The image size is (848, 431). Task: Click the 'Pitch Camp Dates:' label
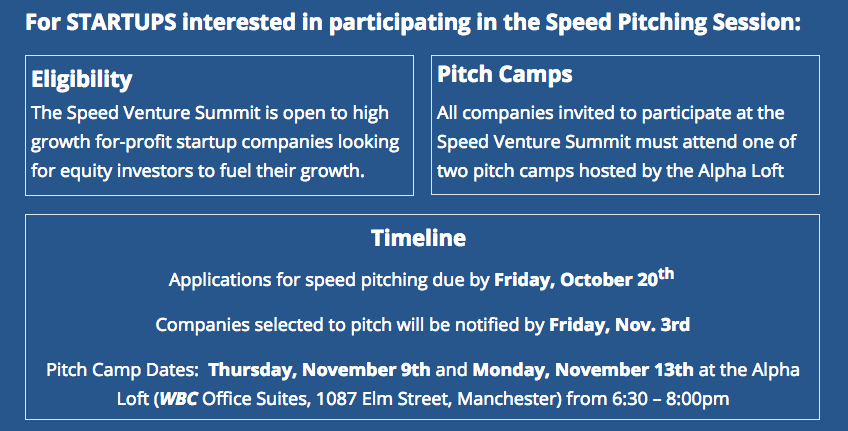click(122, 370)
